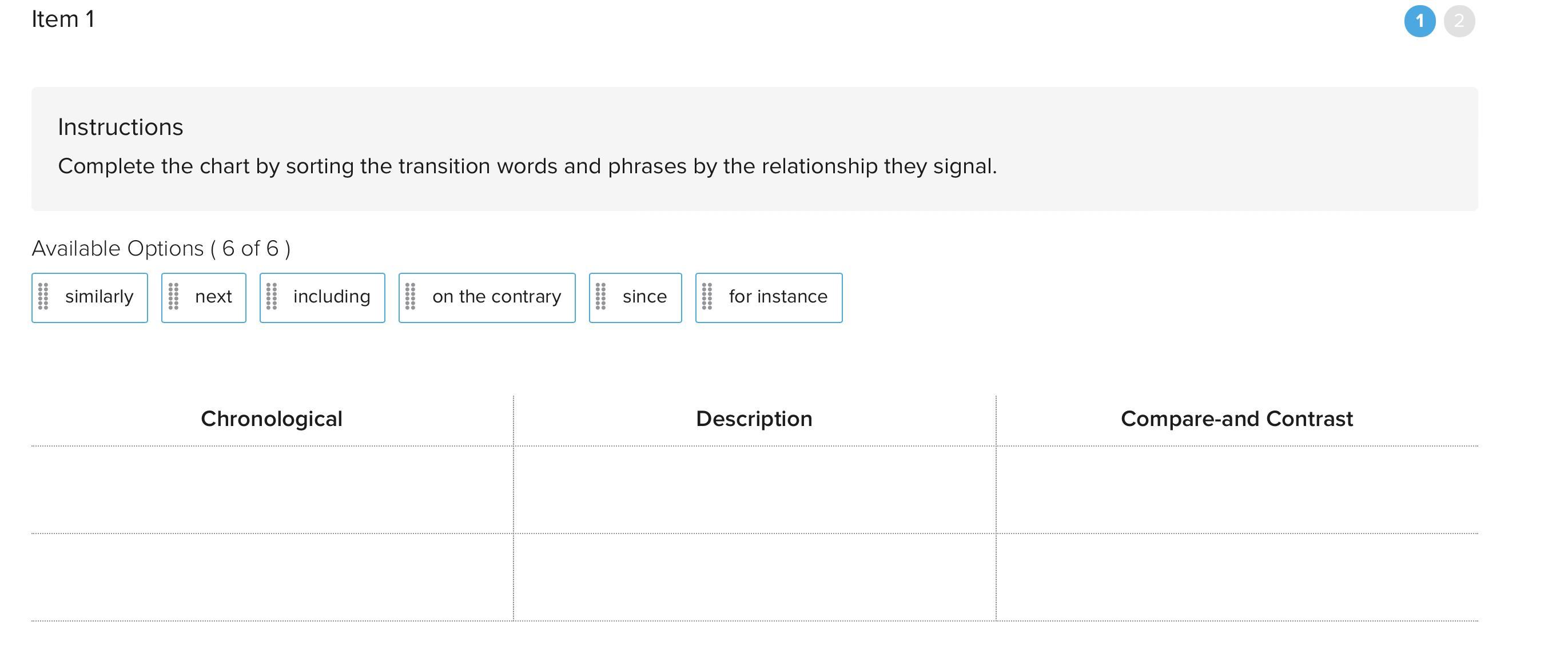Select the second empty cell under Description
The image size is (1568, 653).
[754, 578]
